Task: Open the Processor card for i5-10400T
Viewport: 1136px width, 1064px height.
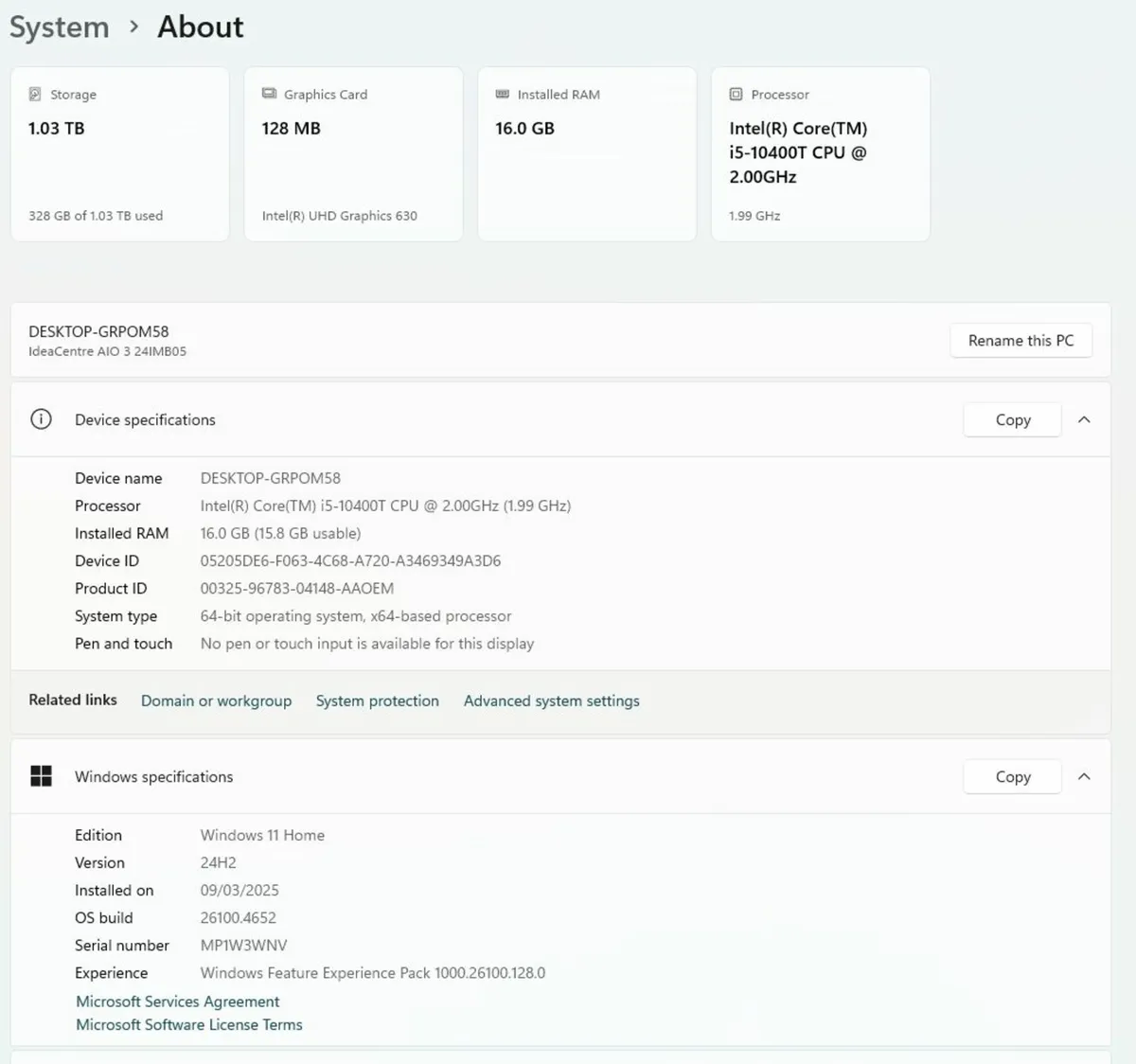Action: coord(821,154)
